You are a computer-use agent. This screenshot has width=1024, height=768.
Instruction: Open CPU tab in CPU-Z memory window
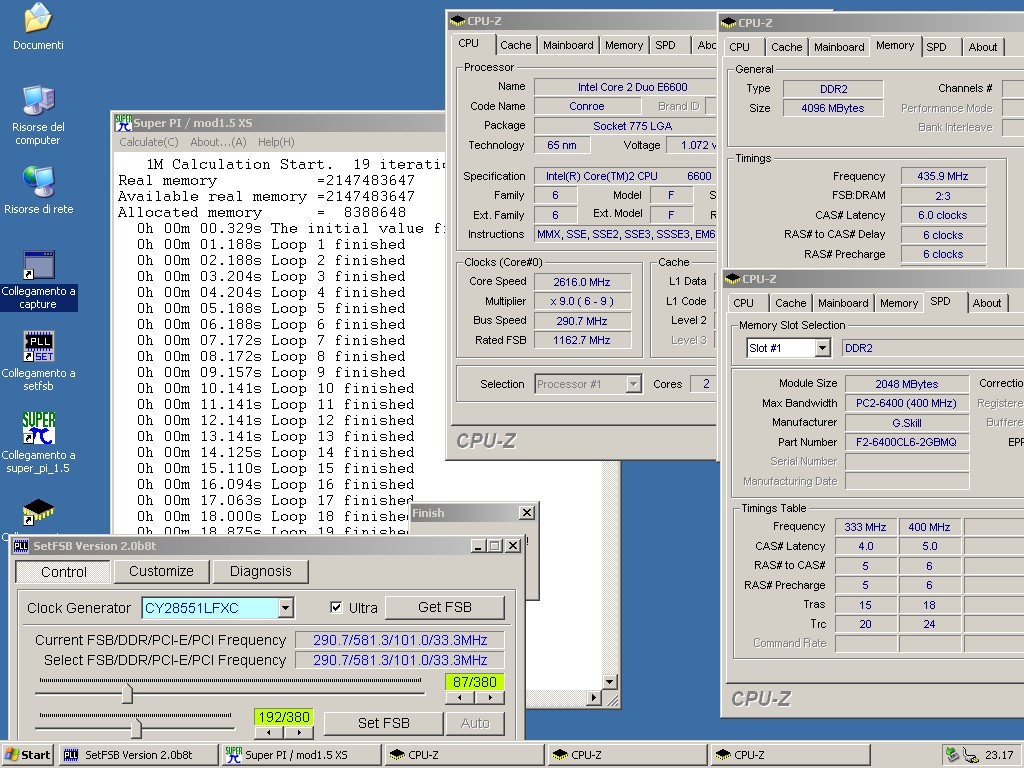739,47
